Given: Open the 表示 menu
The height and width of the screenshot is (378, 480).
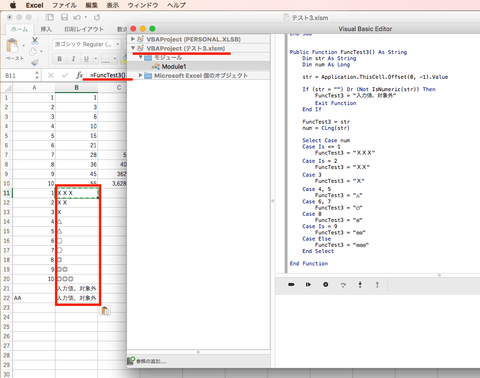Looking at the screenshot, I should 113,5.
